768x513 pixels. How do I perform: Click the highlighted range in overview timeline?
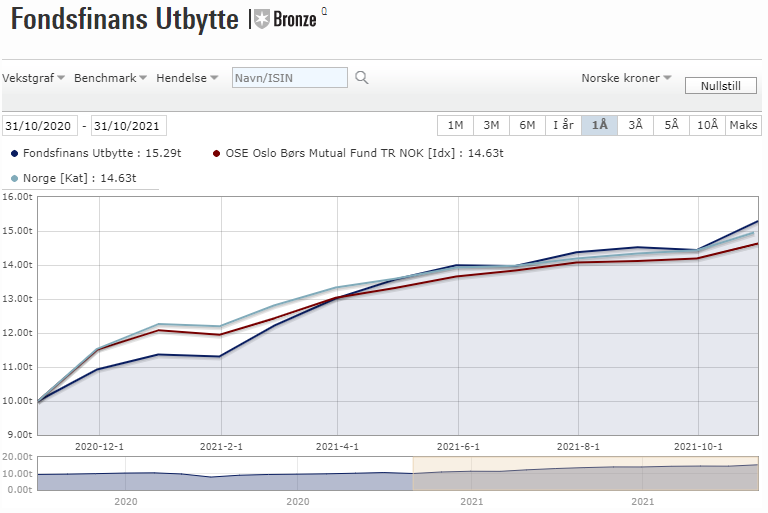pos(586,473)
